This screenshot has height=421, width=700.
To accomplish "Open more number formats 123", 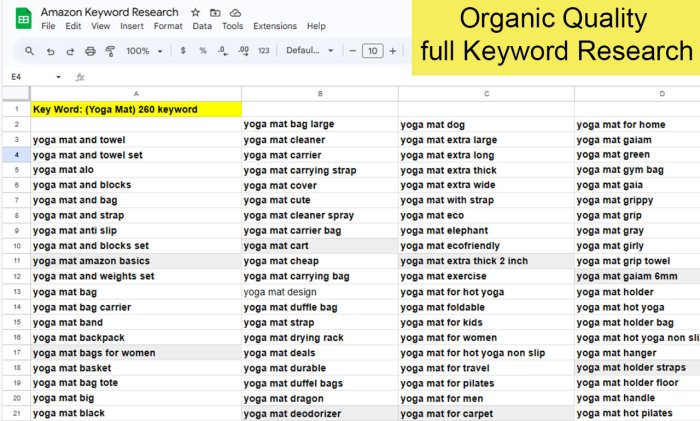I will (263, 51).
